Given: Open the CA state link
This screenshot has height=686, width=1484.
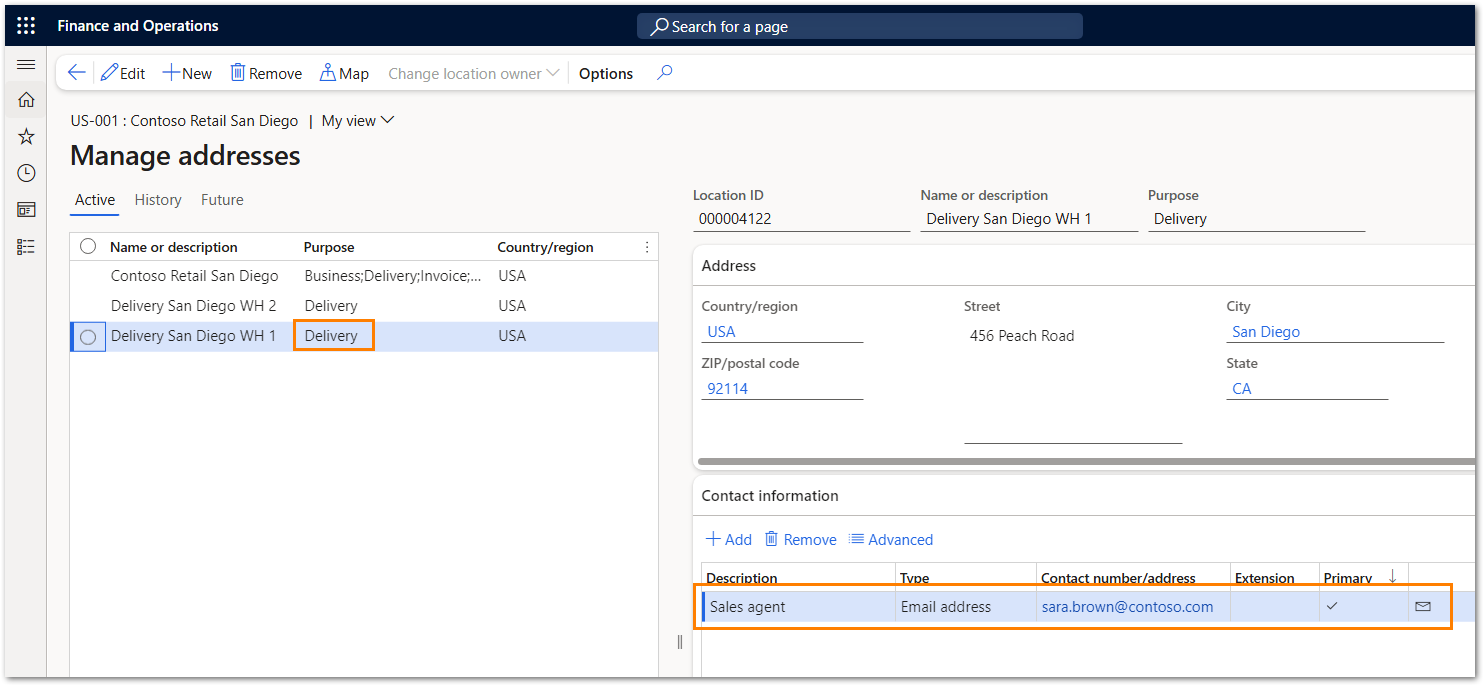Looking at the screenshot, I should click(1242, 389).
